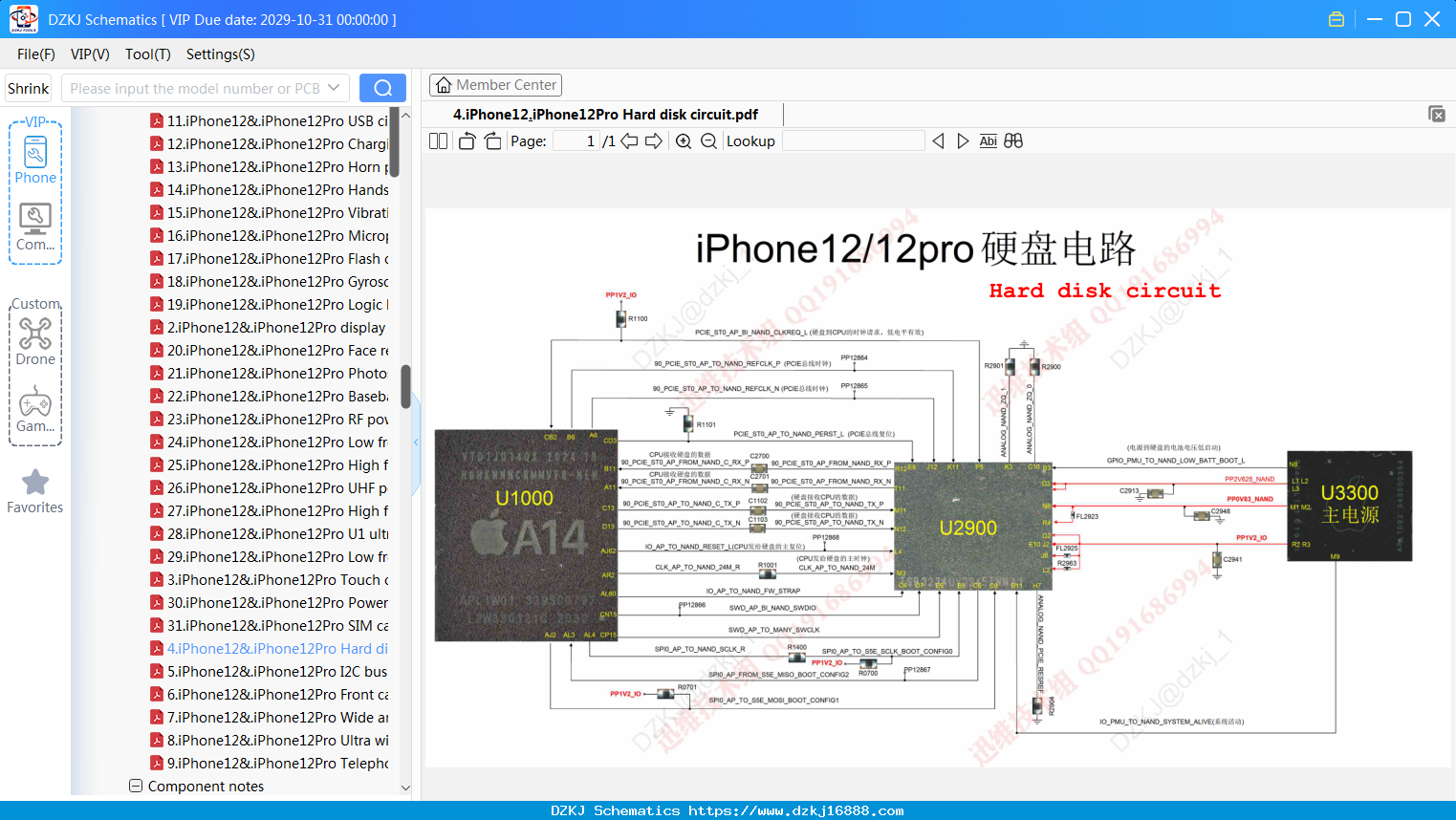Click PDF icon of 9.iPhone12 Telephone file

coord(157,763)
